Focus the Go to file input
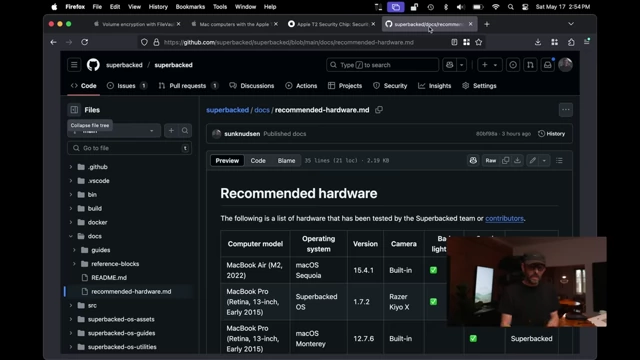 (129, 148)
